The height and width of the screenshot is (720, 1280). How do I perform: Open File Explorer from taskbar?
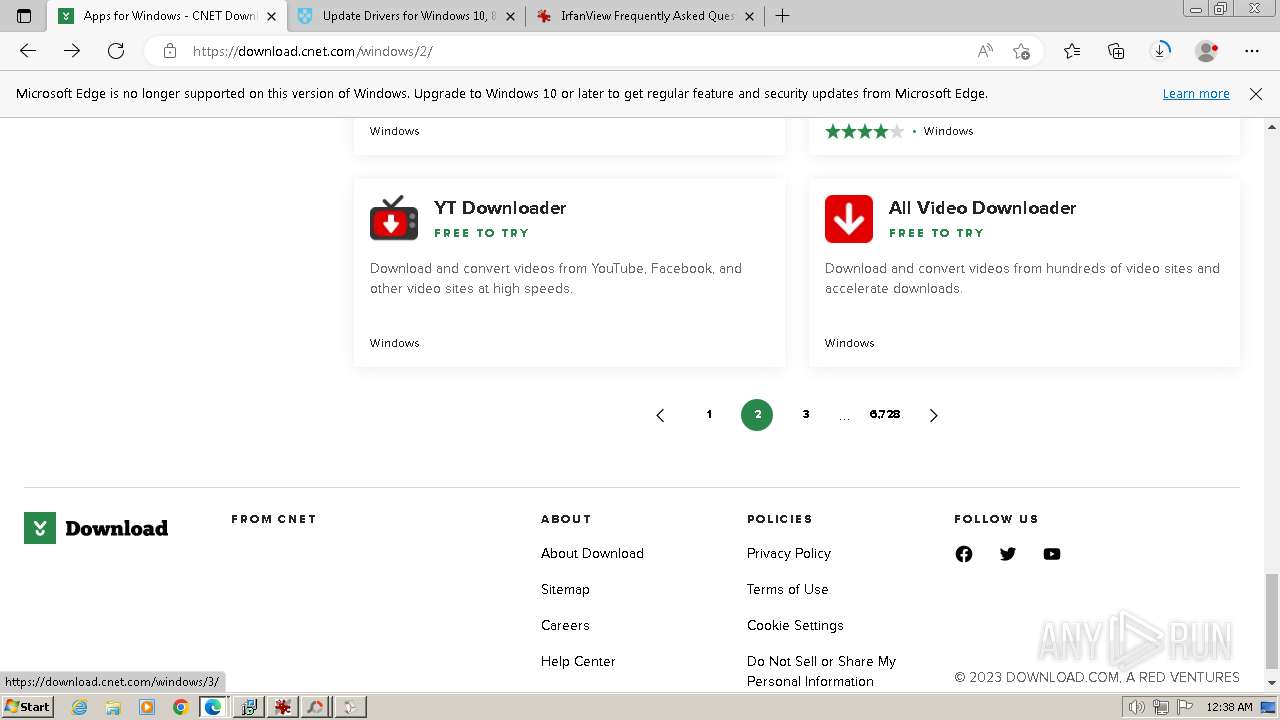point(113,707)
